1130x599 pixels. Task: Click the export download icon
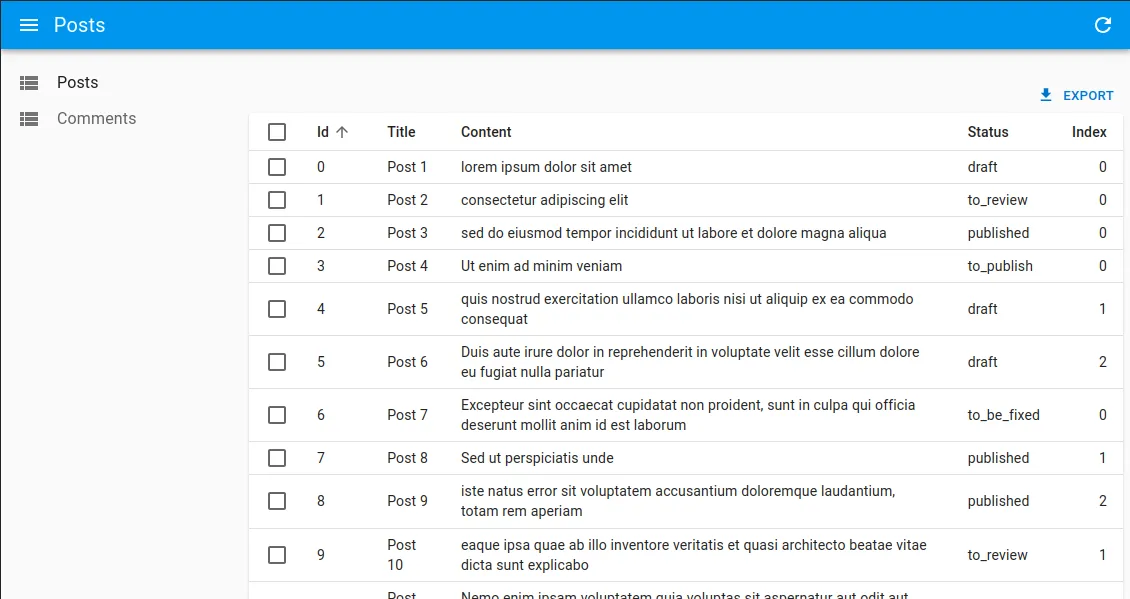pos(1046,95)
